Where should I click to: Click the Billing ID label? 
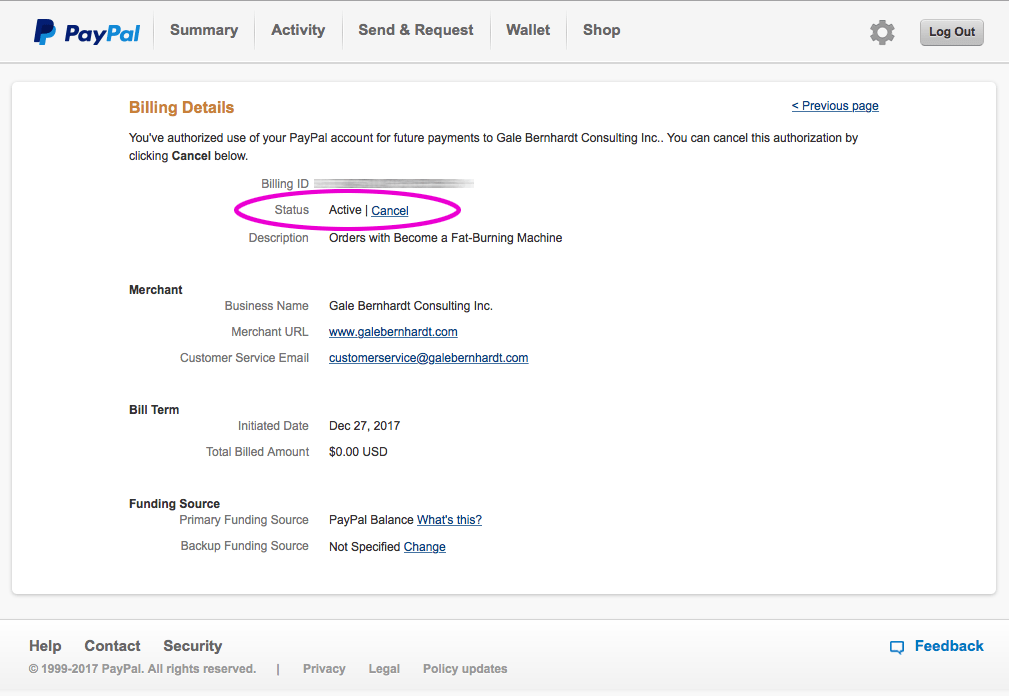coord(284,184)
